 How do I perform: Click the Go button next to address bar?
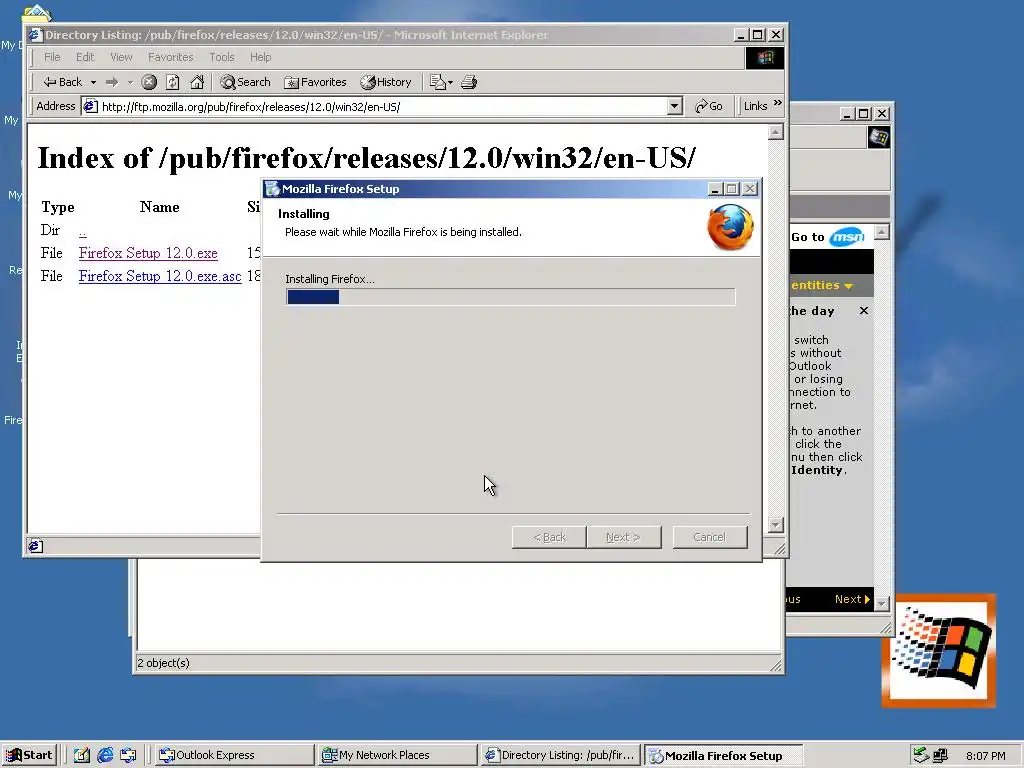[x=709, y=106]
